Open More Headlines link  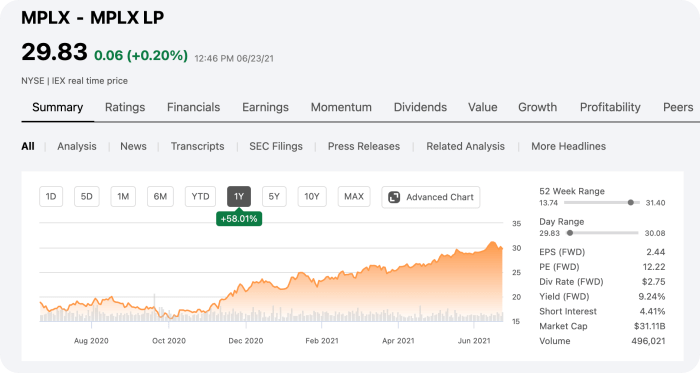[x=568, y=146]
